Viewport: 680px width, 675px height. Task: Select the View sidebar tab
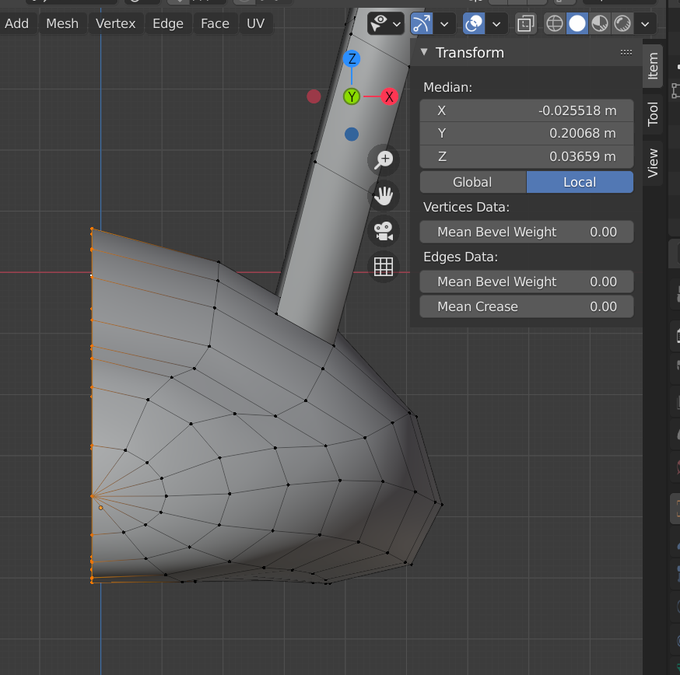tap(653, 163)
